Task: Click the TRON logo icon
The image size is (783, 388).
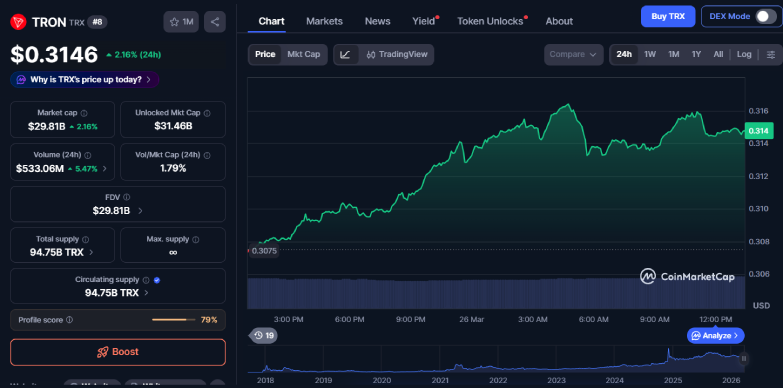Action: pos(18,22)
